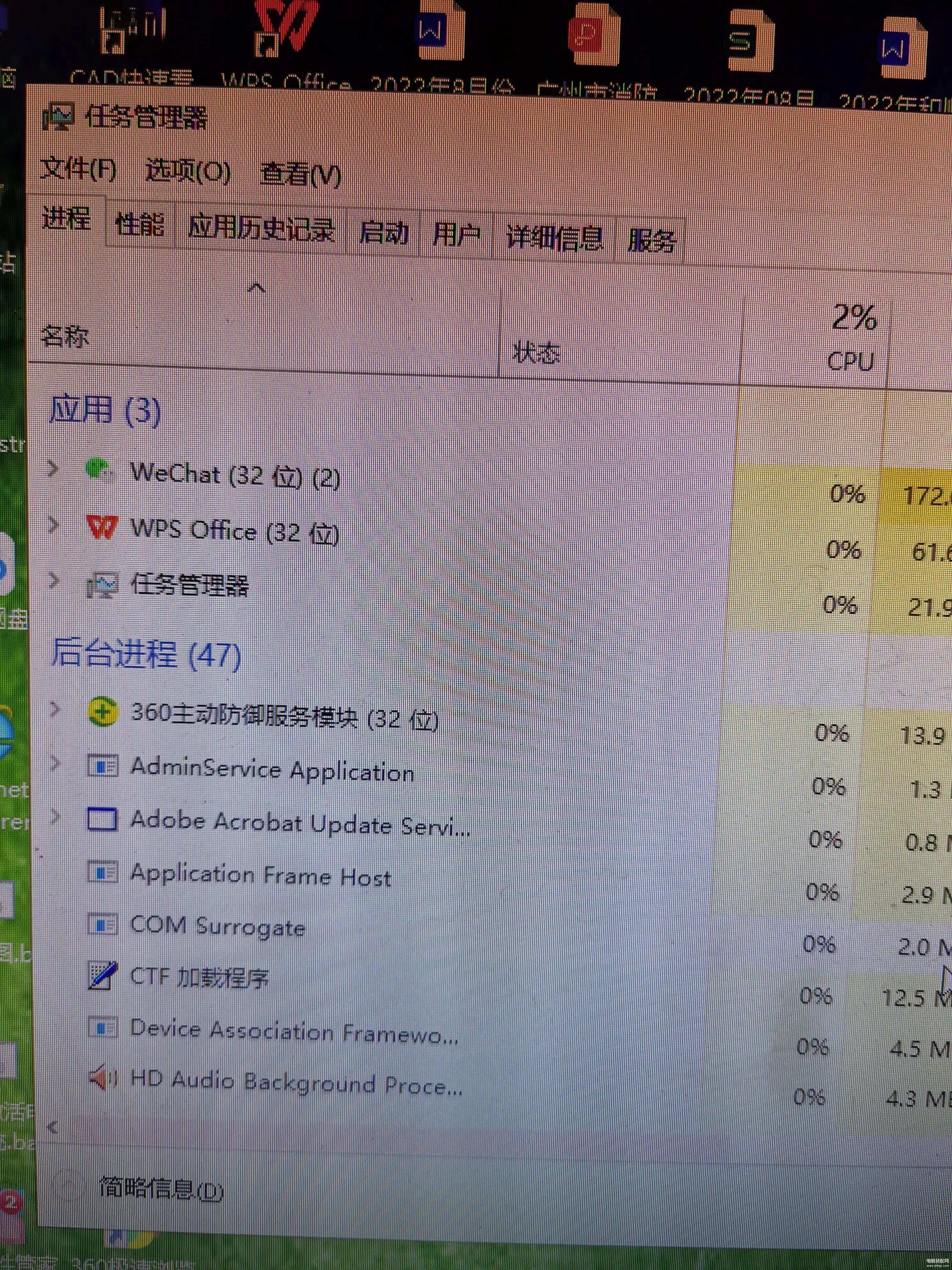Click the Adobe Acrobat Update Service icon
The height and width of the screenshot is (1270, 952).
click(103, 819)
